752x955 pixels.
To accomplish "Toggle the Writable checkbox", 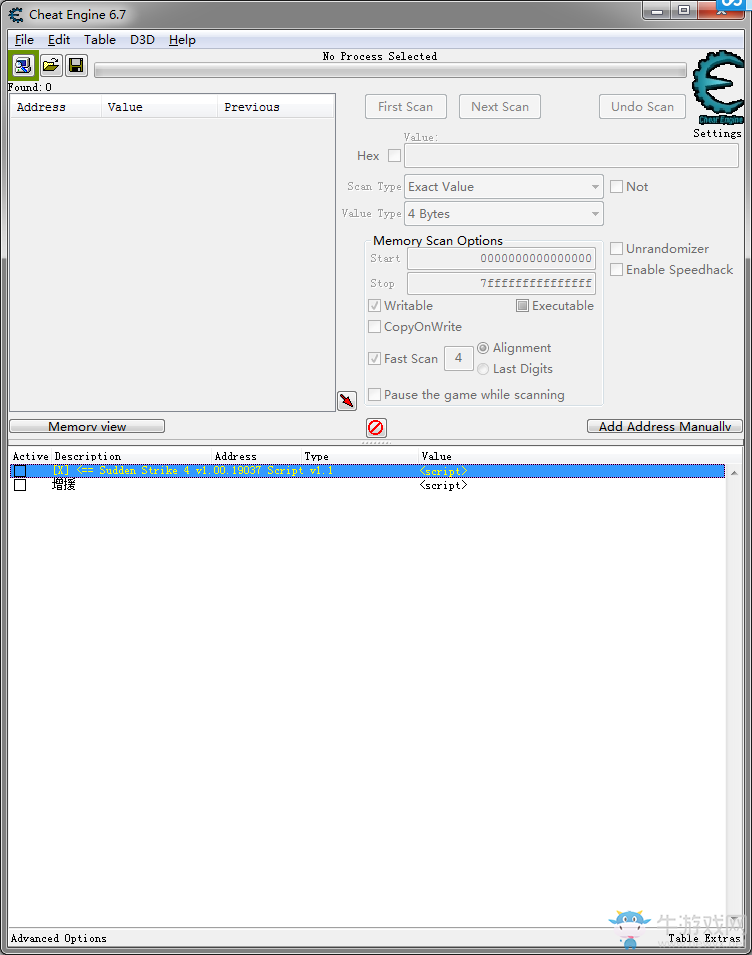I will [x=374, y=306].
